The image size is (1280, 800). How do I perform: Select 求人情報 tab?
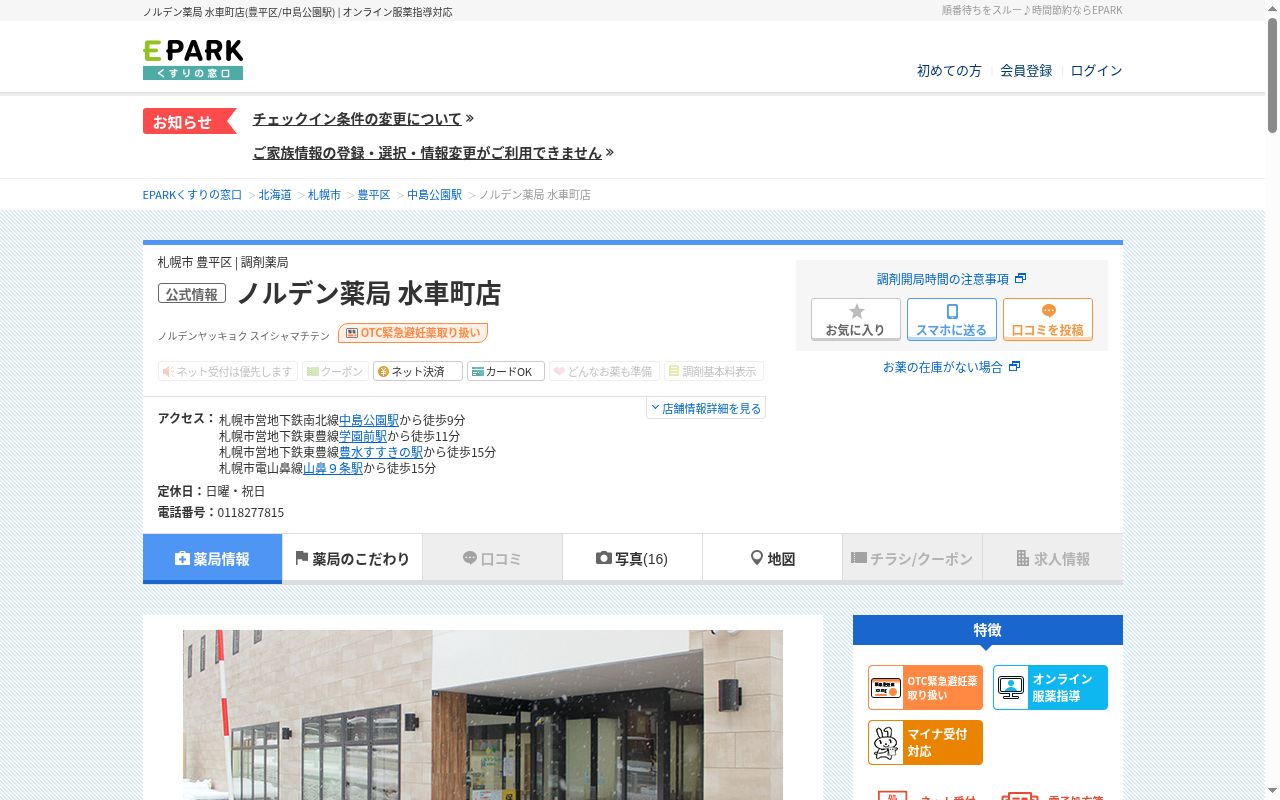pos(1052,558)
